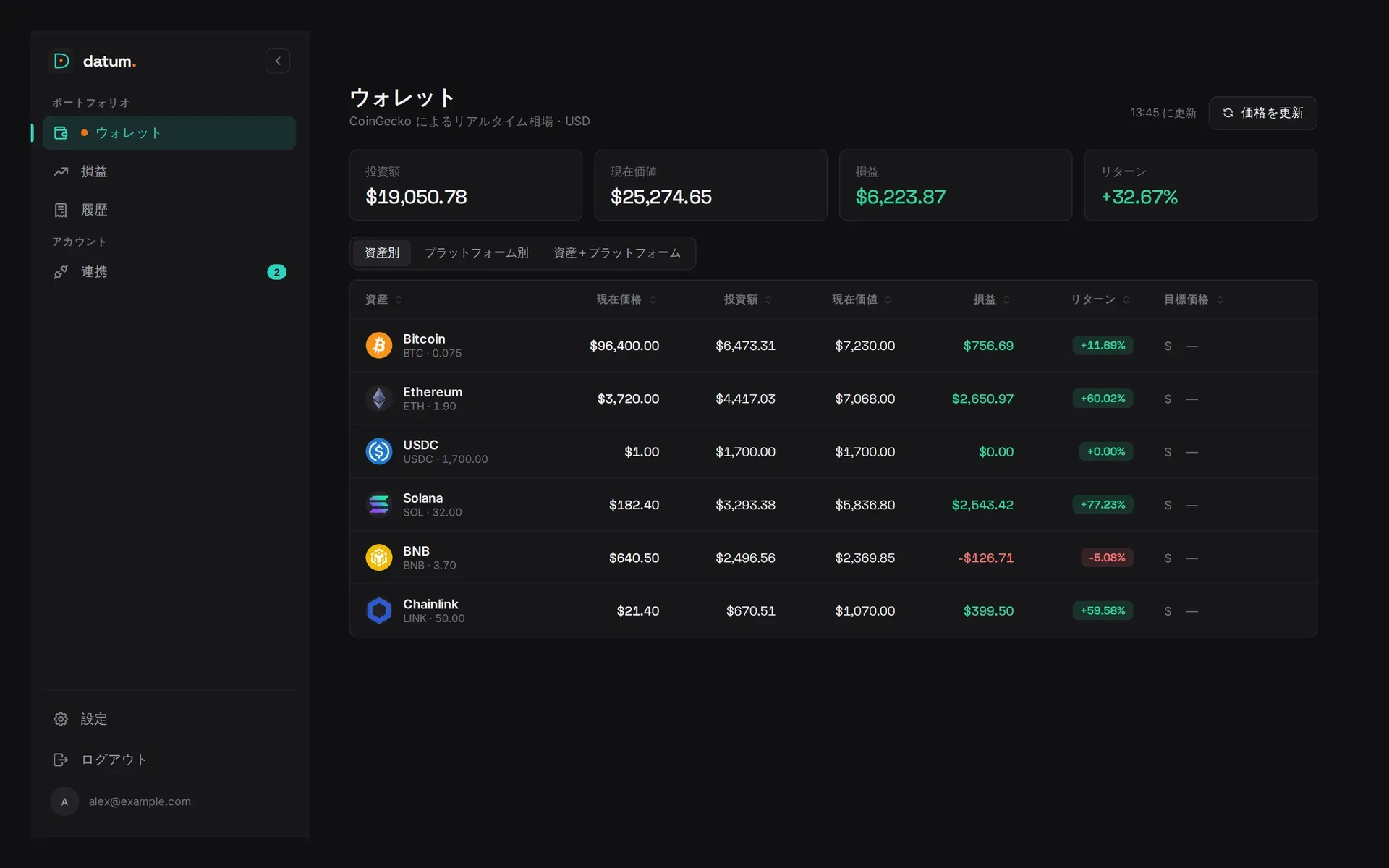The width and height of the screenshot is (1389, 868).
Task: Set target price for Bitcoin row
Action: (1192, 346)
